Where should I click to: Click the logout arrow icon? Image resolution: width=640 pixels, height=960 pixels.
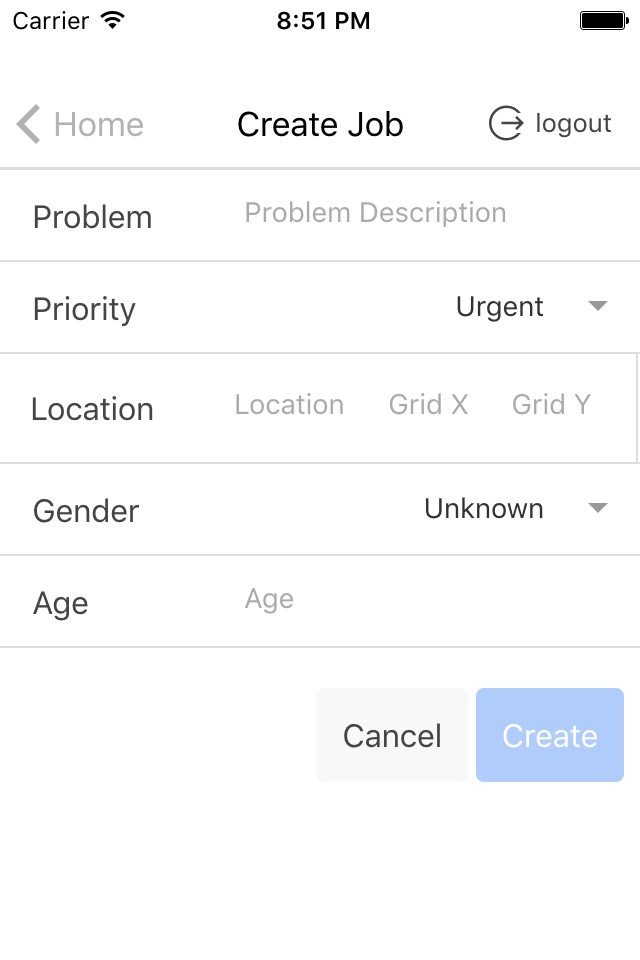506,124
